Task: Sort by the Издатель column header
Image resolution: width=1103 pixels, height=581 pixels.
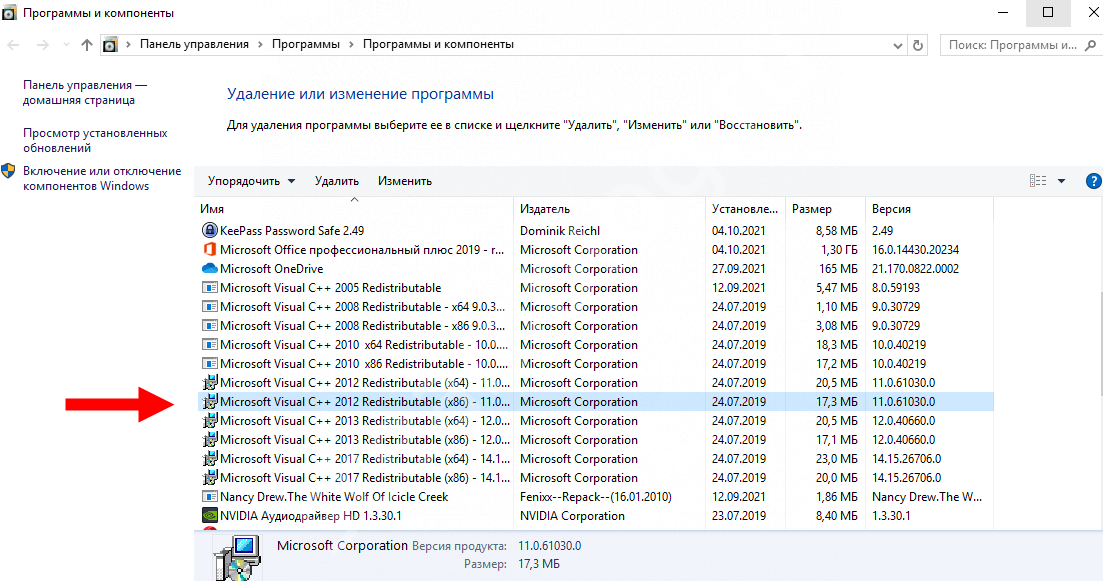Action: (609, 209)
